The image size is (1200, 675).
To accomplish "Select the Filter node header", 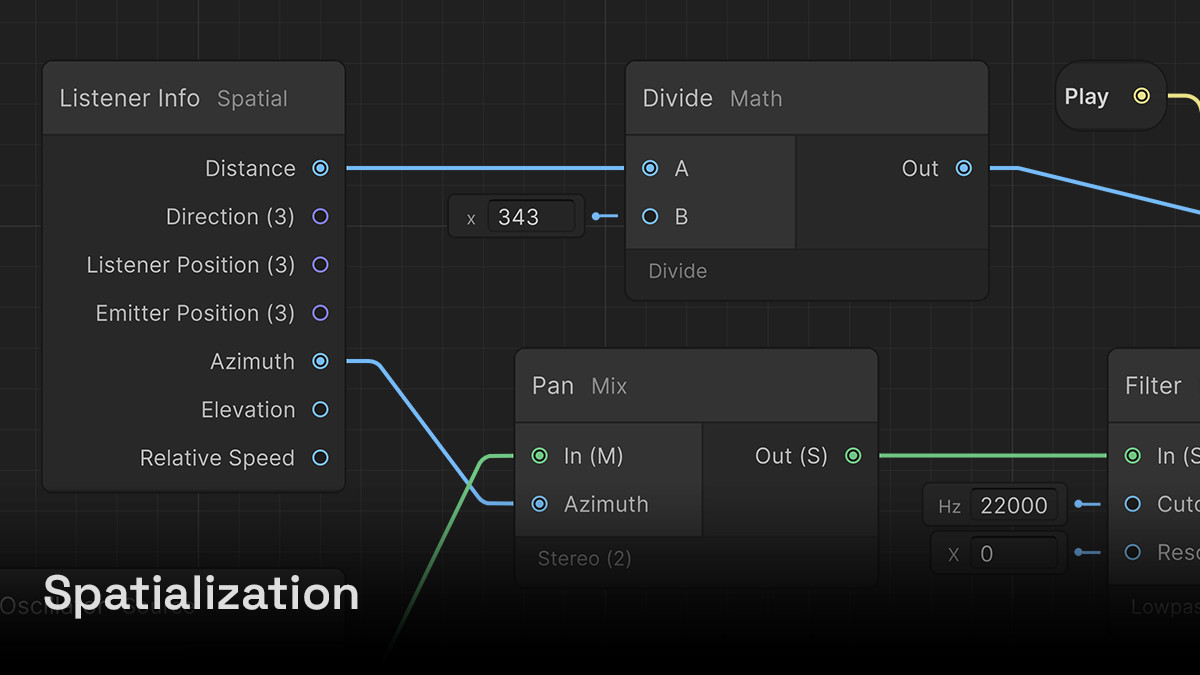I will (x=1154, y=385).
